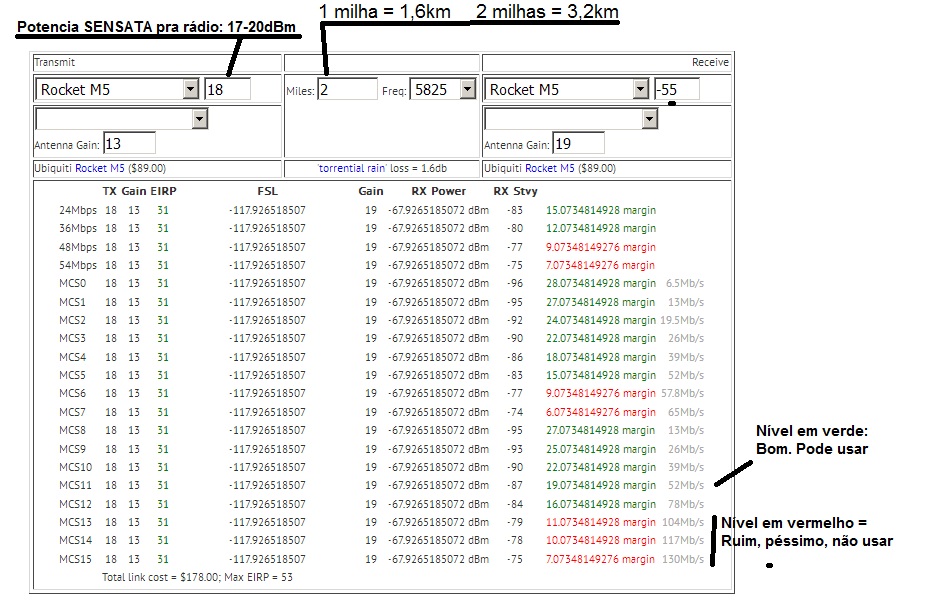Open the transmit Ubiquiti Rocket M5 link
This screenshot has width=950, height=610.
click(99, 168)
